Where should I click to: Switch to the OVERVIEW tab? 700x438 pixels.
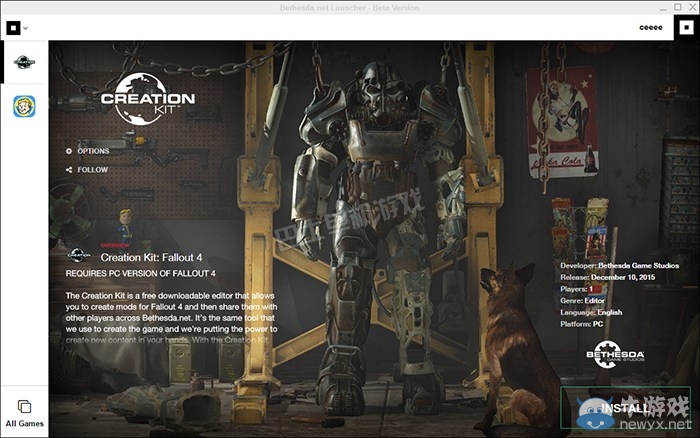pos(115,245)
